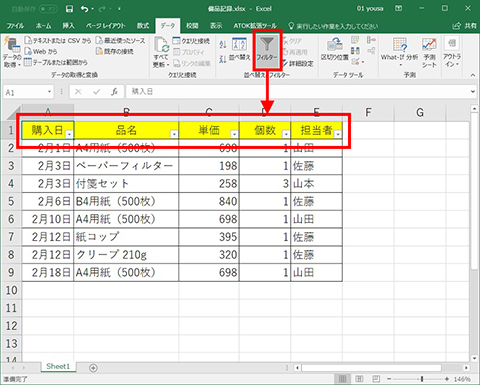Open filter dropdown for 品名 column
The image size is (480, 385).
coord(174,134)
